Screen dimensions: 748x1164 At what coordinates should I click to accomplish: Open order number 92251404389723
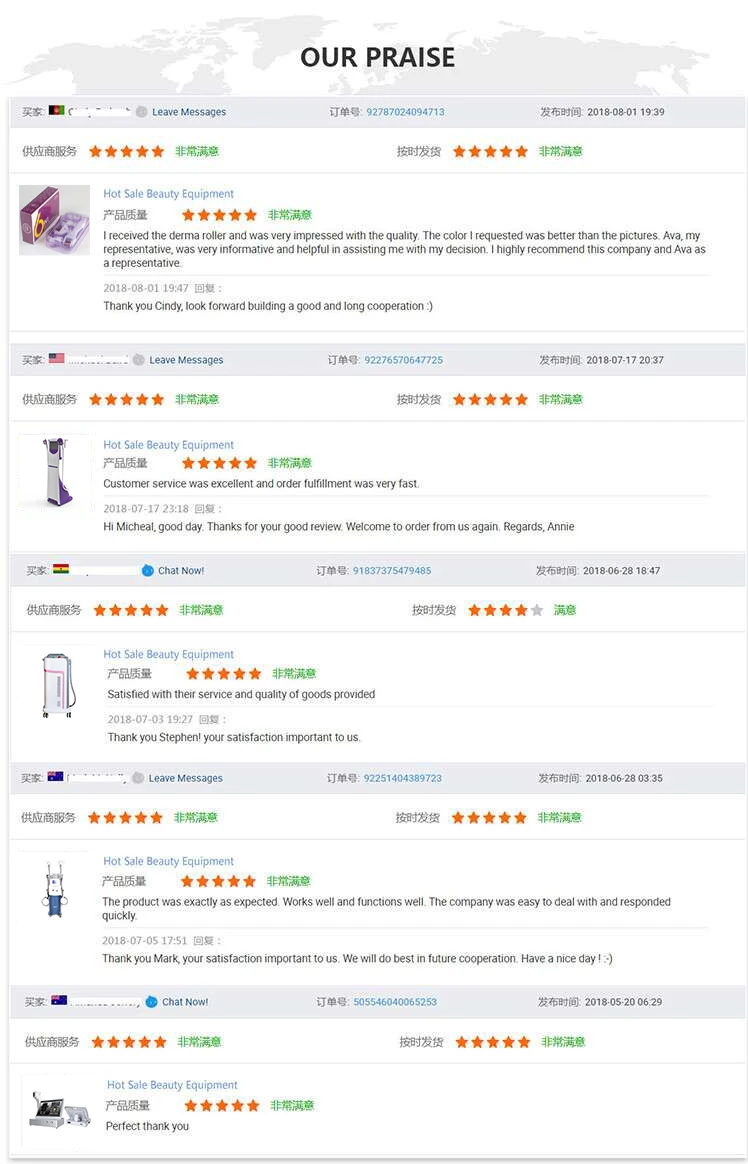pos(402,778)
